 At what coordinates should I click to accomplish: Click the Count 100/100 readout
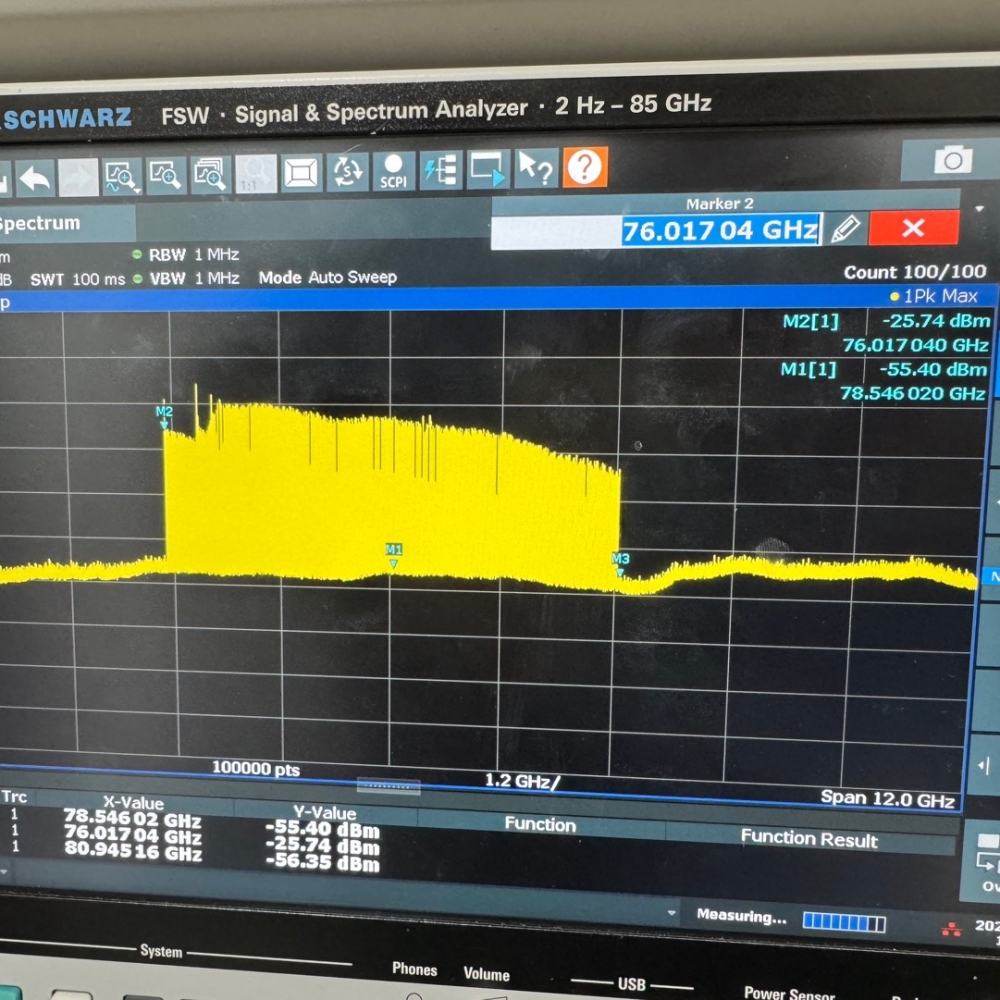915,272
